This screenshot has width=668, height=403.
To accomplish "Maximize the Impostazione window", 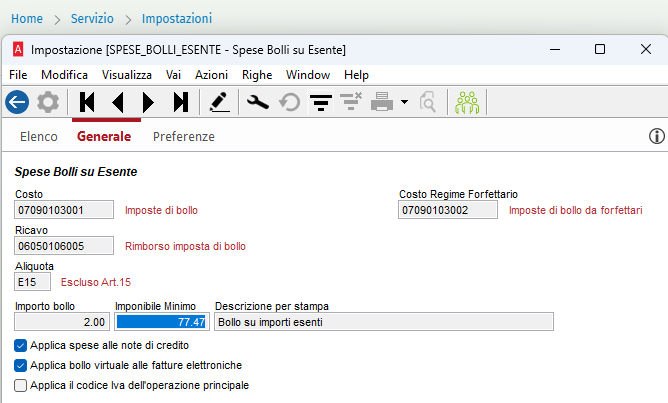I will coord(600,49).
